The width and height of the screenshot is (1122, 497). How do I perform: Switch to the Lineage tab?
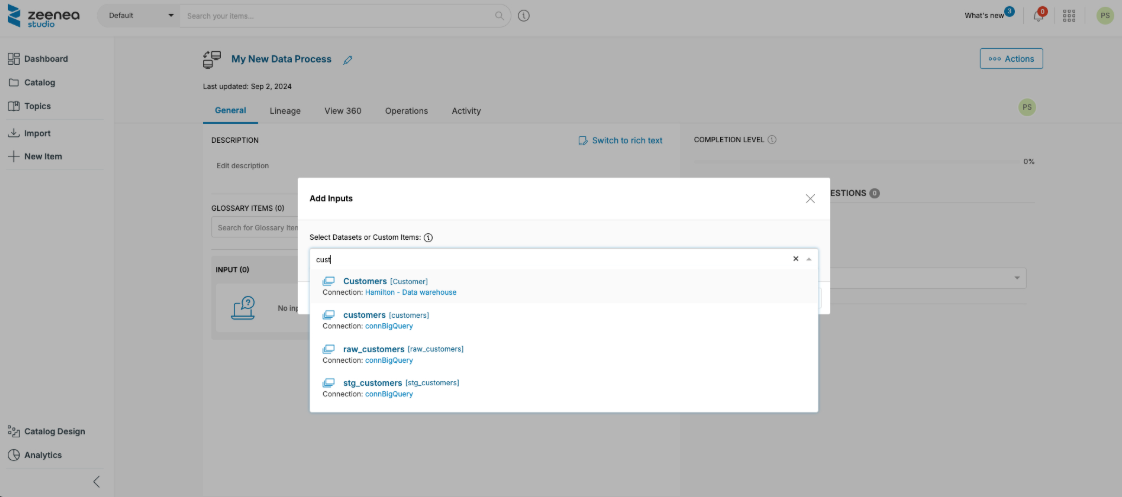click(285, 111)
